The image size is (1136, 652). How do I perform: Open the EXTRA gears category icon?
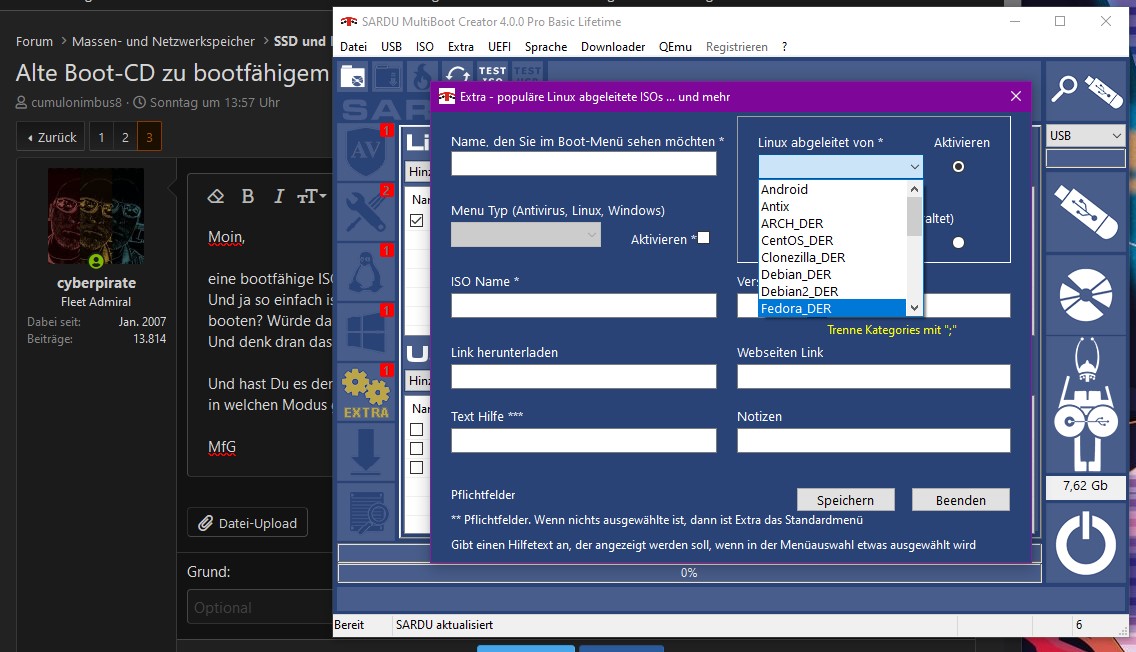[366, 392]
